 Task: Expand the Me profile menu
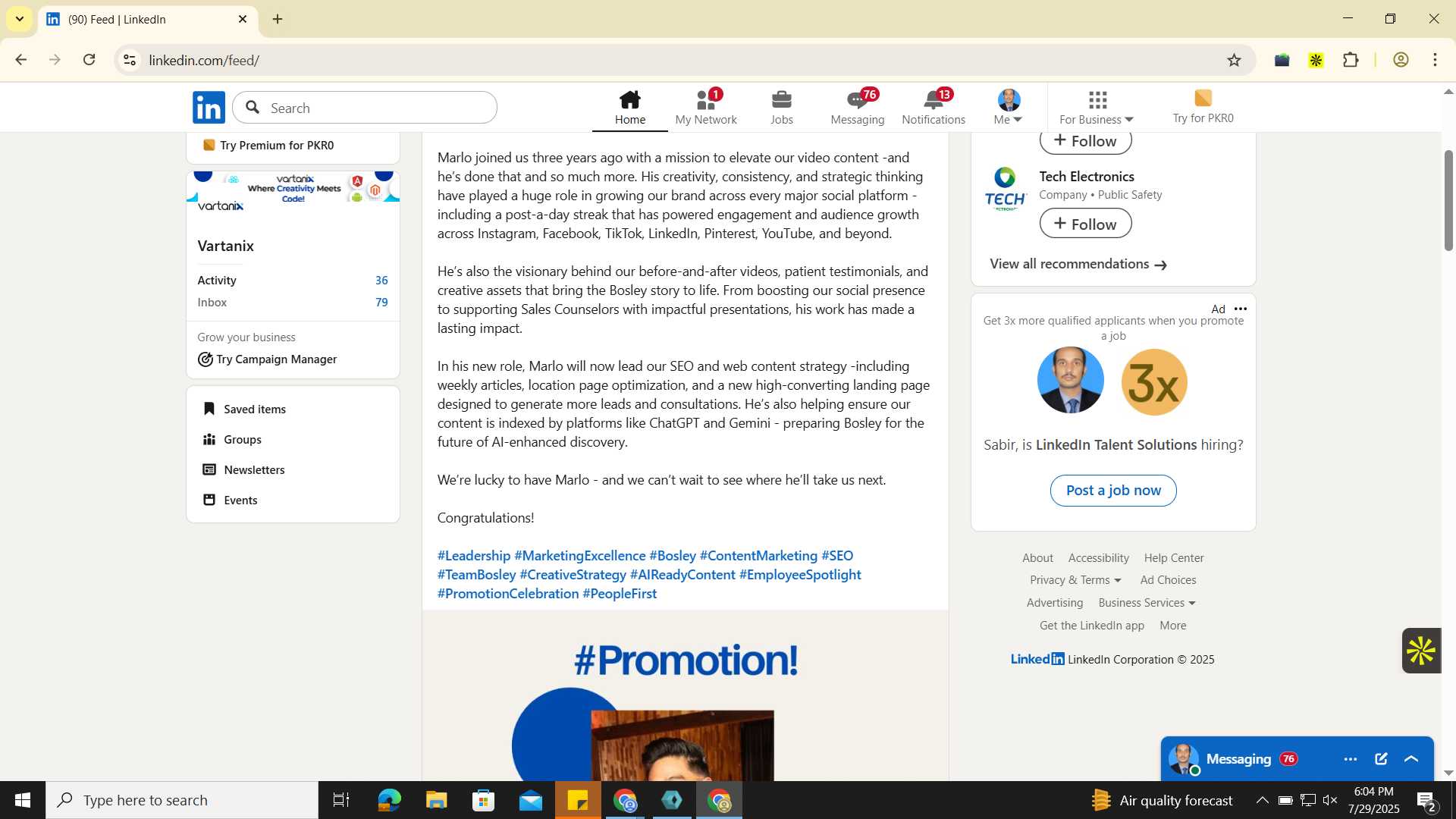[x=1009, y=108]
